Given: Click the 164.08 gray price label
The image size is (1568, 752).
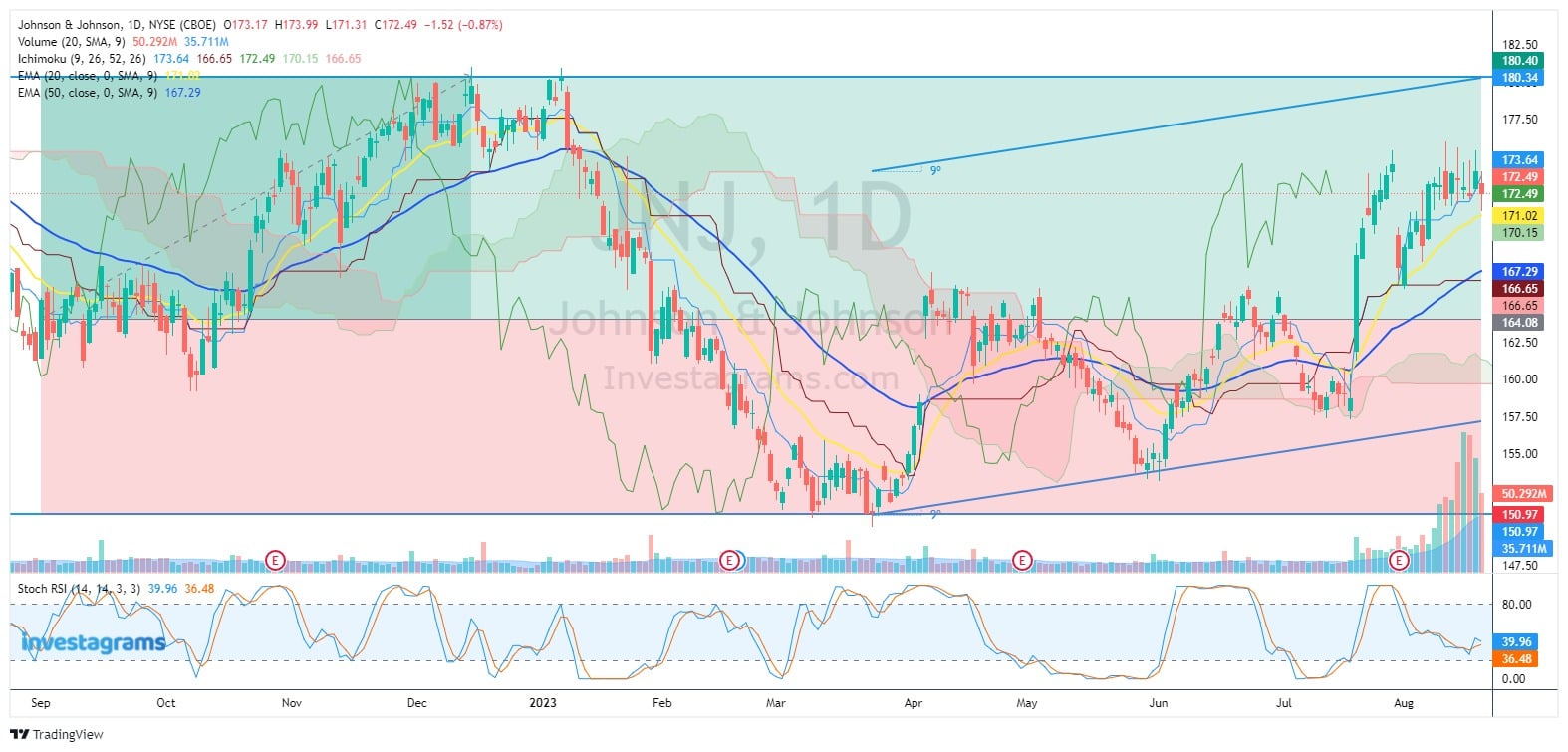Looking at the screenshot, I should [x=1520, y=323].
